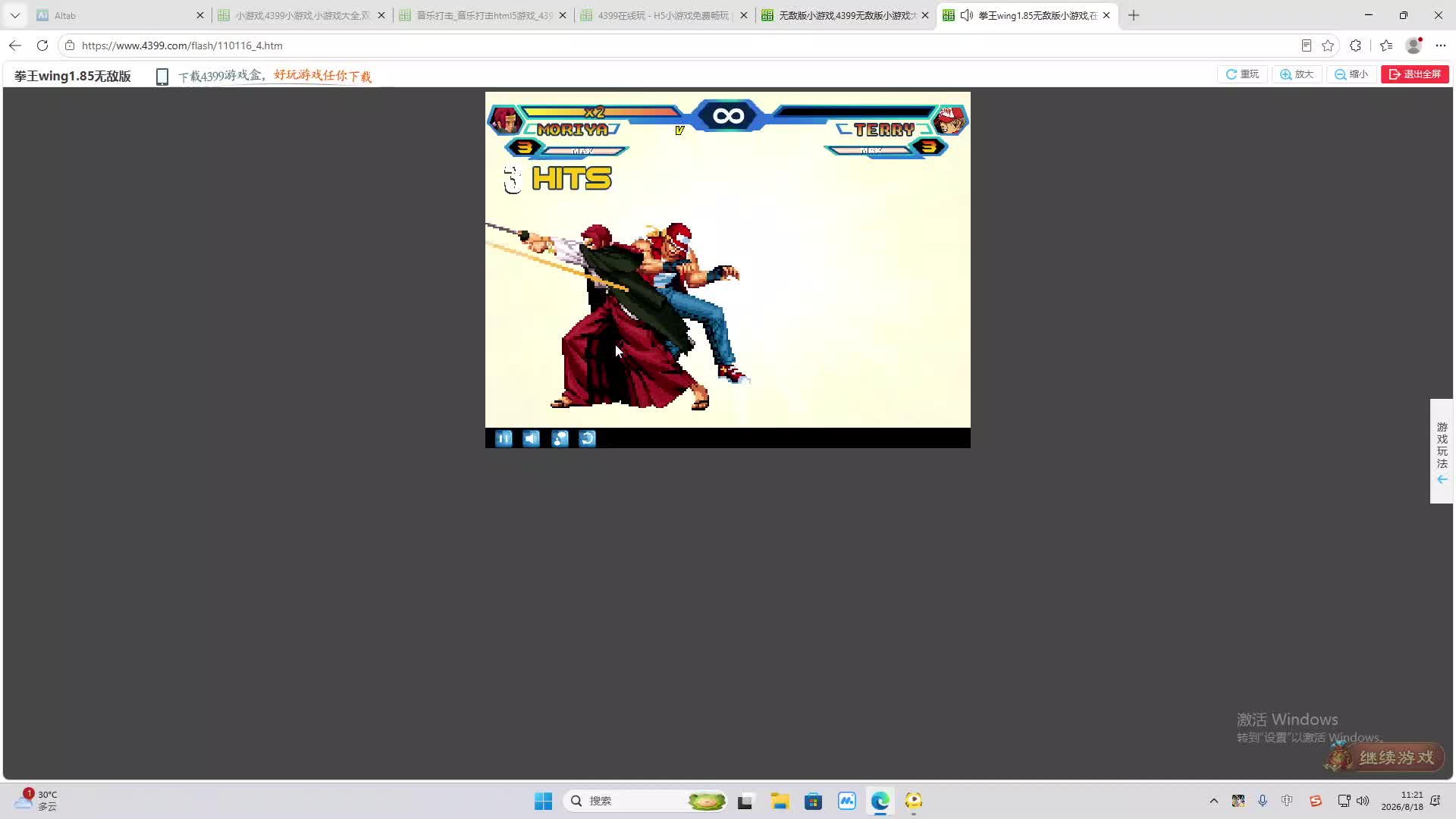Open the system volume tray icon
This screenshot has width=1456, height=819.
[x=1363, y=801]
